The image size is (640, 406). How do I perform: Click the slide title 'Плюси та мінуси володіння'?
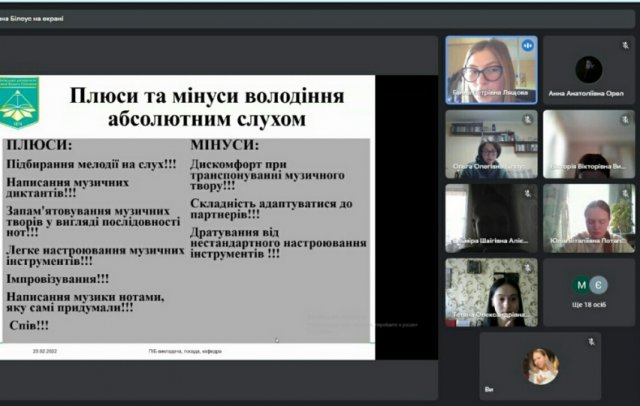coord(207,96)
